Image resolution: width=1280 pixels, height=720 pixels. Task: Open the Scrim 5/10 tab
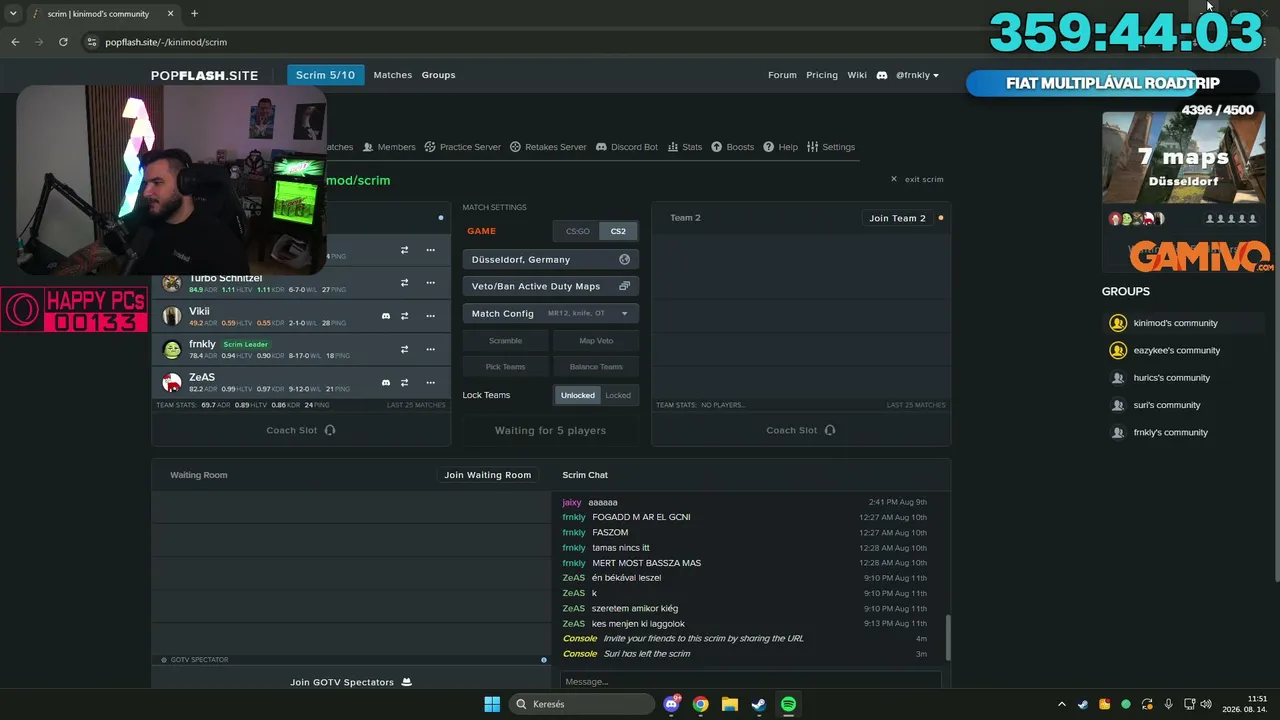(326, 75)
